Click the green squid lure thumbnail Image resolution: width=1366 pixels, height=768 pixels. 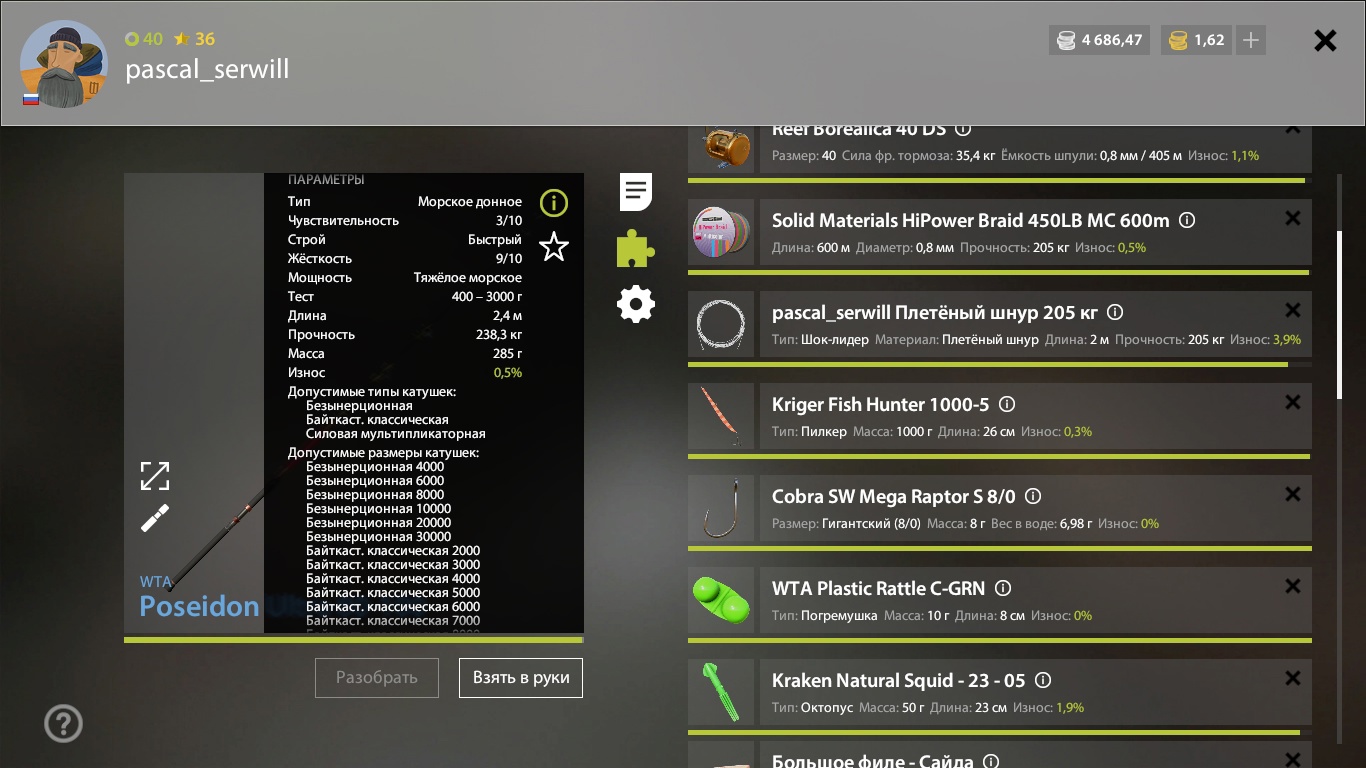pyautogui.click(x=721, y=692)
